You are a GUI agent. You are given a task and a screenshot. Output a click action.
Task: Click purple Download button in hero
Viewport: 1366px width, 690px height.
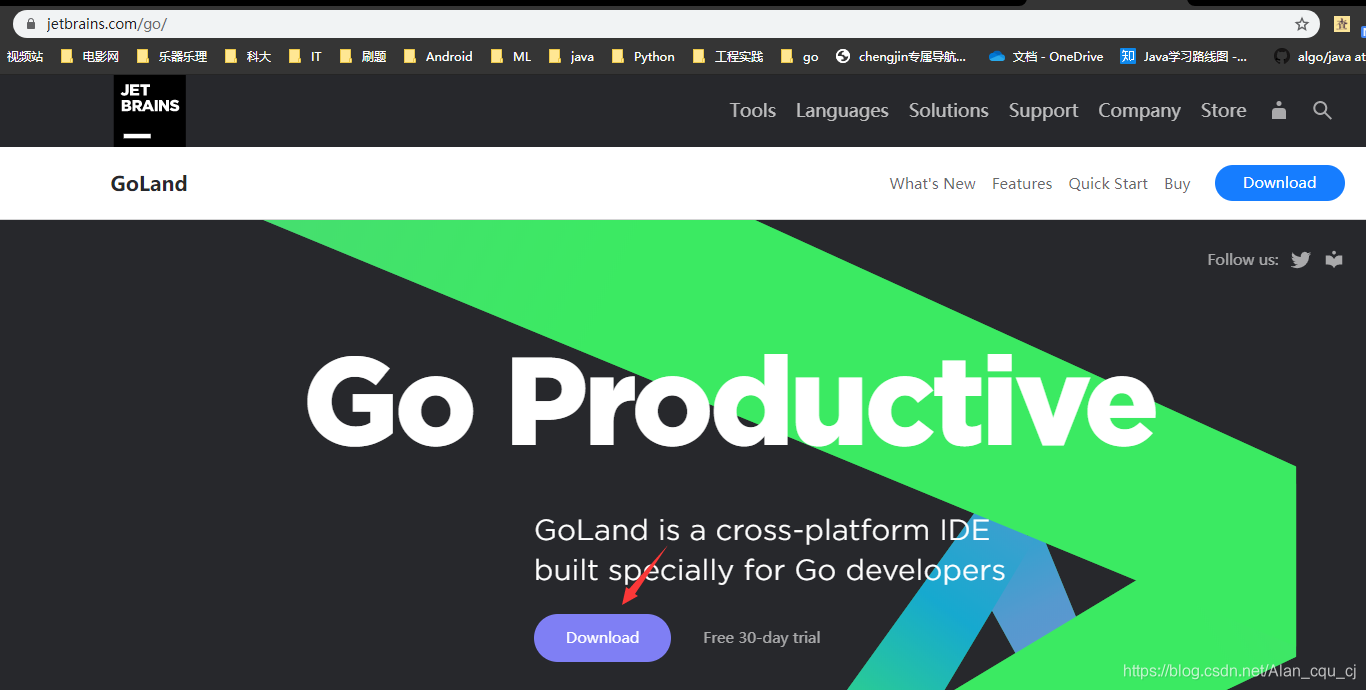click(602, 638)
